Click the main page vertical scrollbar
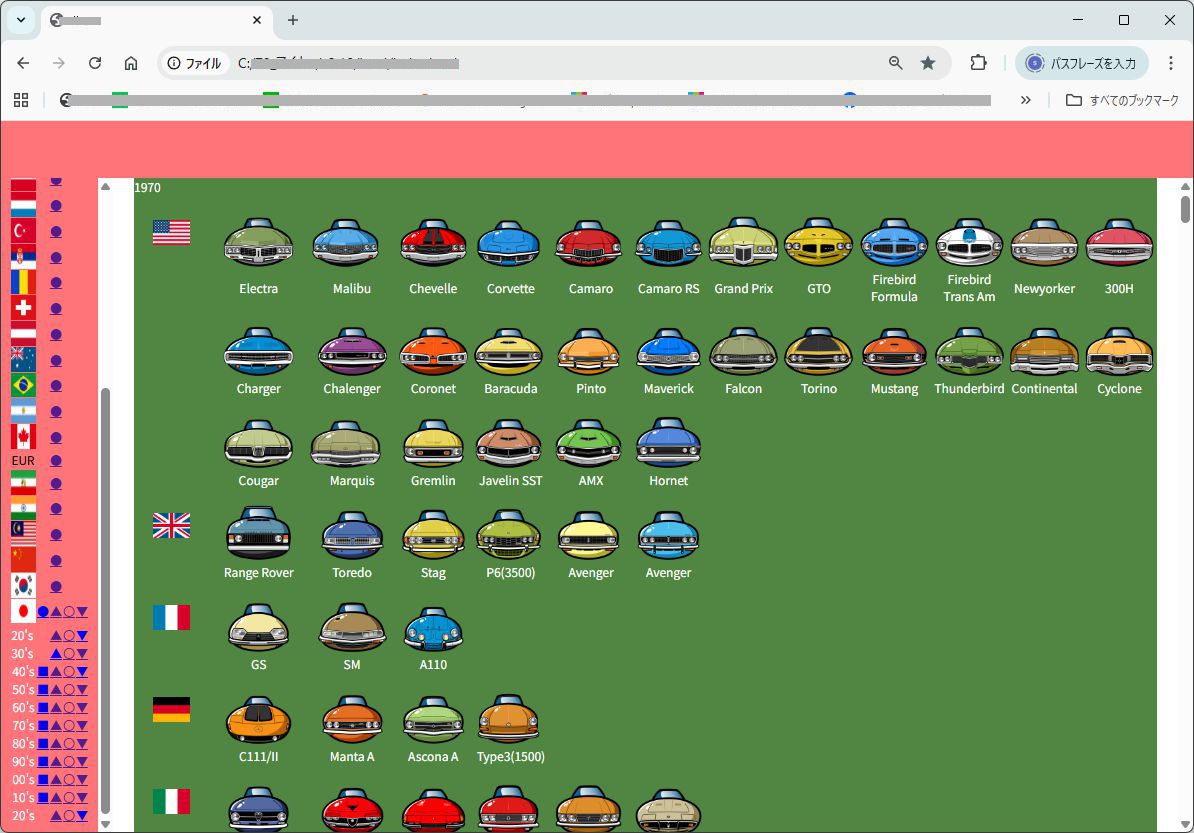Image resolution: width=1194 pixels, height=833 pixels. 1185,500
